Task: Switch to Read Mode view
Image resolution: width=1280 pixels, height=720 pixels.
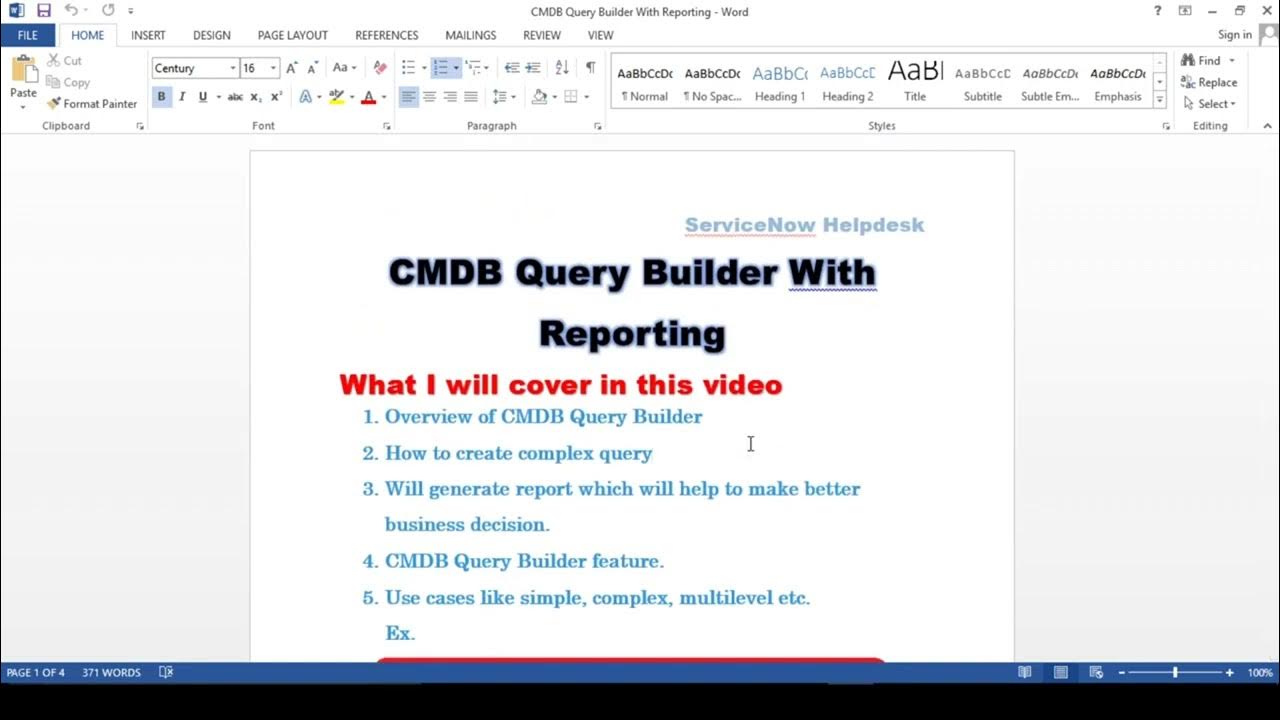Action: coord(1025,673)
